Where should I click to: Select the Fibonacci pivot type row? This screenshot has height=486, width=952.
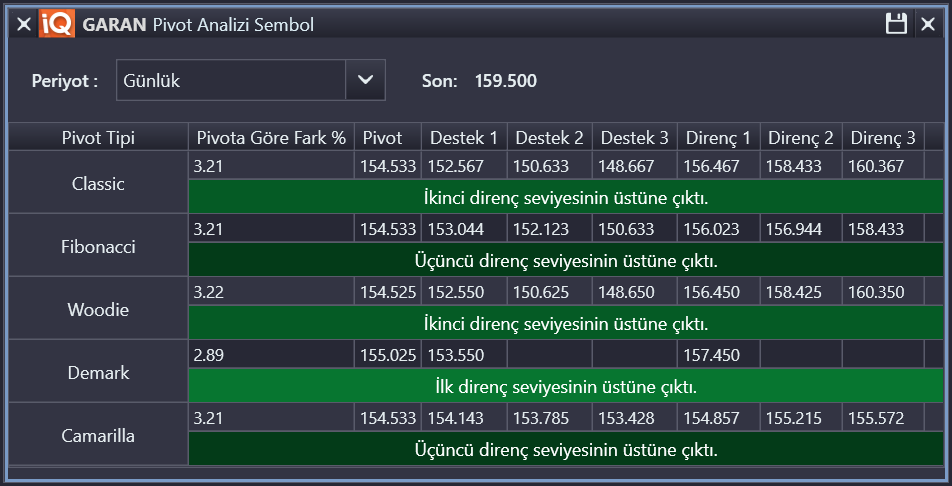(x=98, y=246)
